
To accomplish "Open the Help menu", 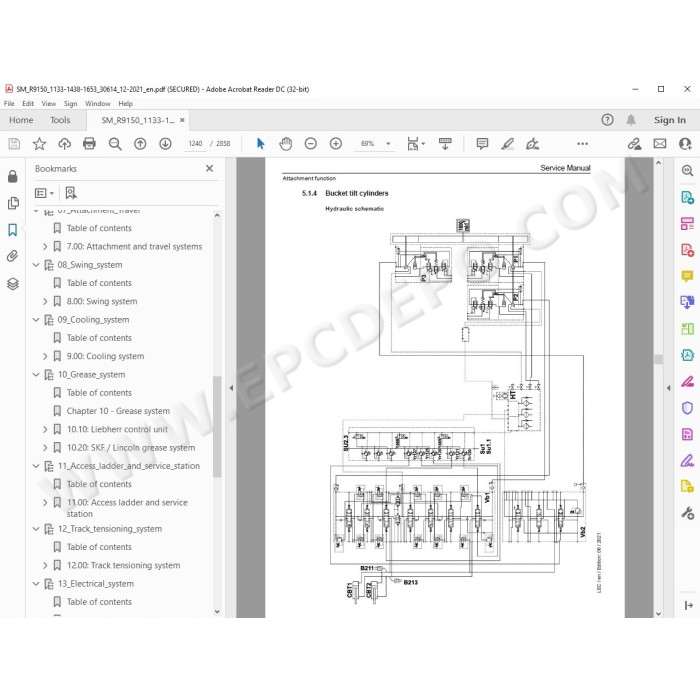I will [125, 104].
